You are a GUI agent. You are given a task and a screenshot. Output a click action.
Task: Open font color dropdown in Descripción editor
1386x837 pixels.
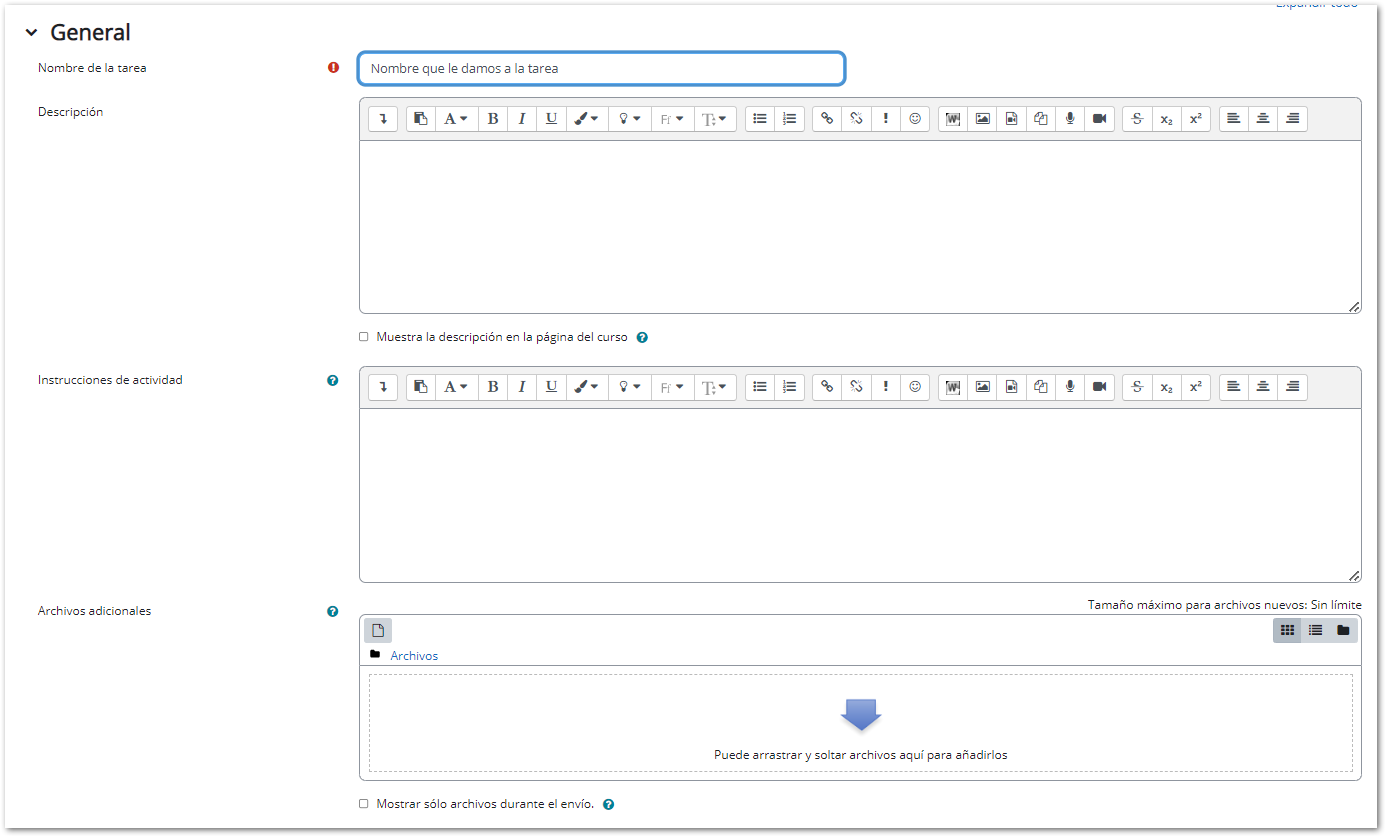(x=456, y=119)
